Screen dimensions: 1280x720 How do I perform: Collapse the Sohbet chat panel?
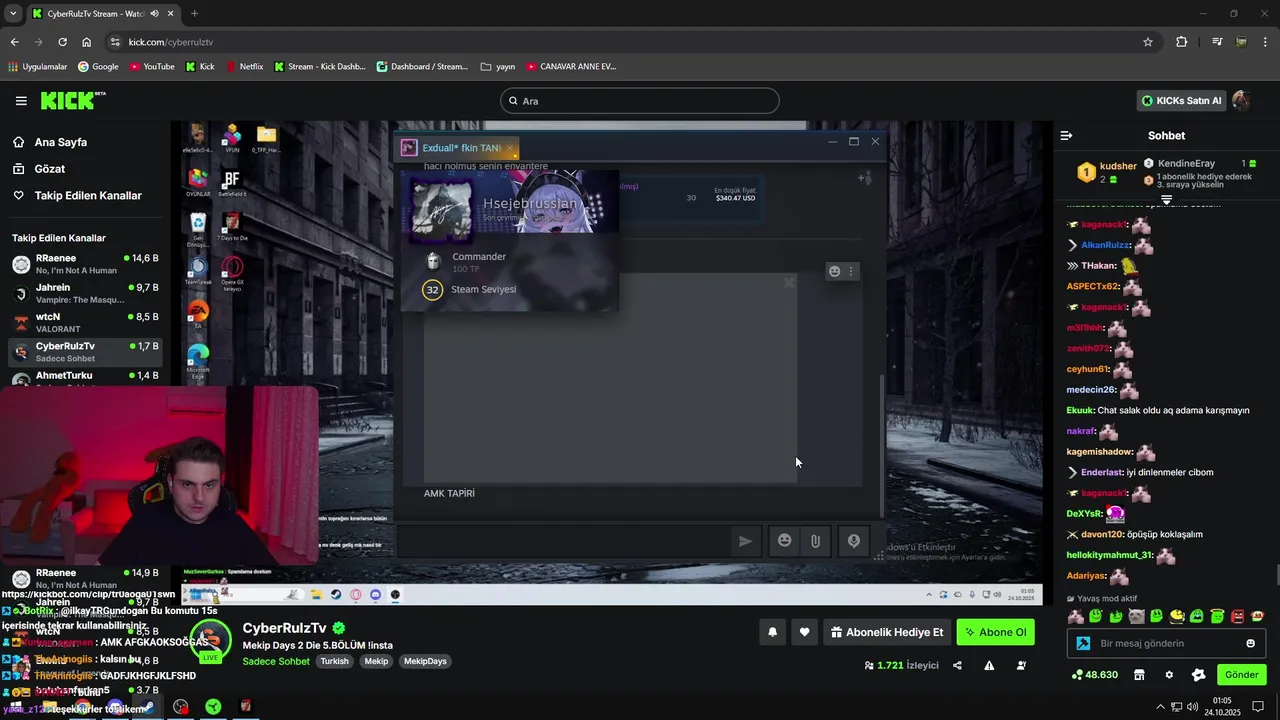(1066, 135)
